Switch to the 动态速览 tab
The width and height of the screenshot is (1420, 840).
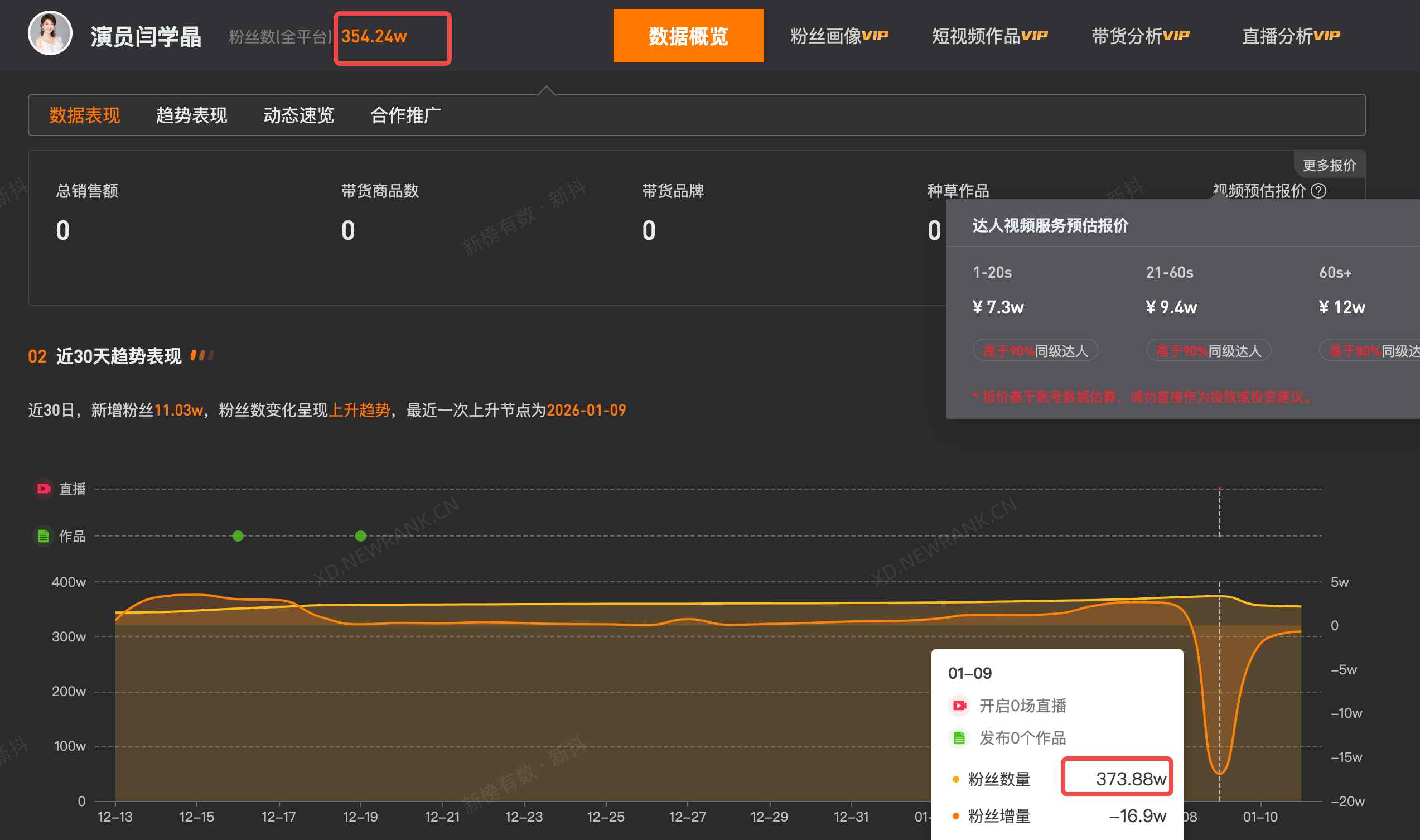point(298,115)
